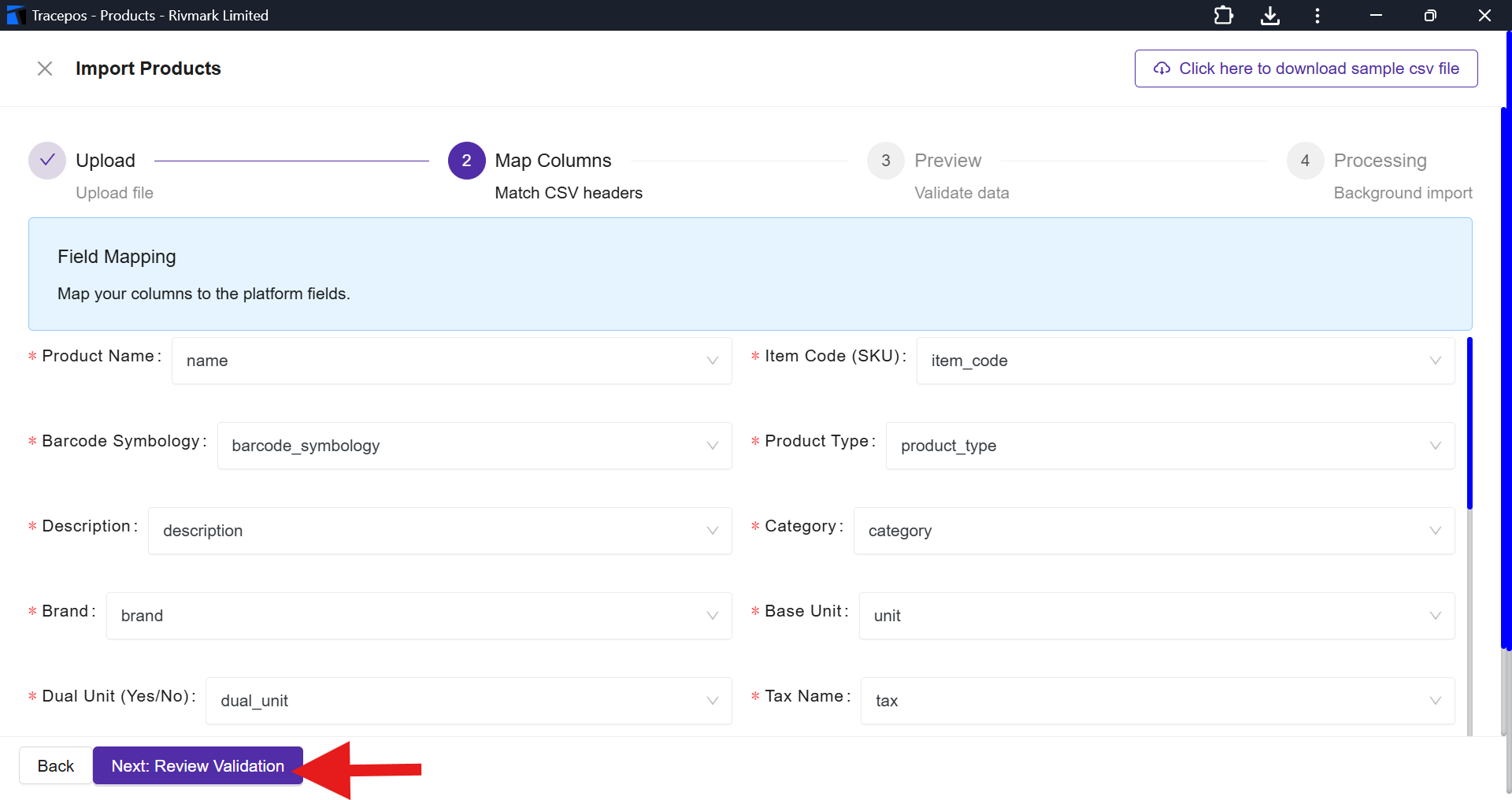Close the Import Products dialog via X icon
Viewport: 1512px width, 800px height.
45,69
